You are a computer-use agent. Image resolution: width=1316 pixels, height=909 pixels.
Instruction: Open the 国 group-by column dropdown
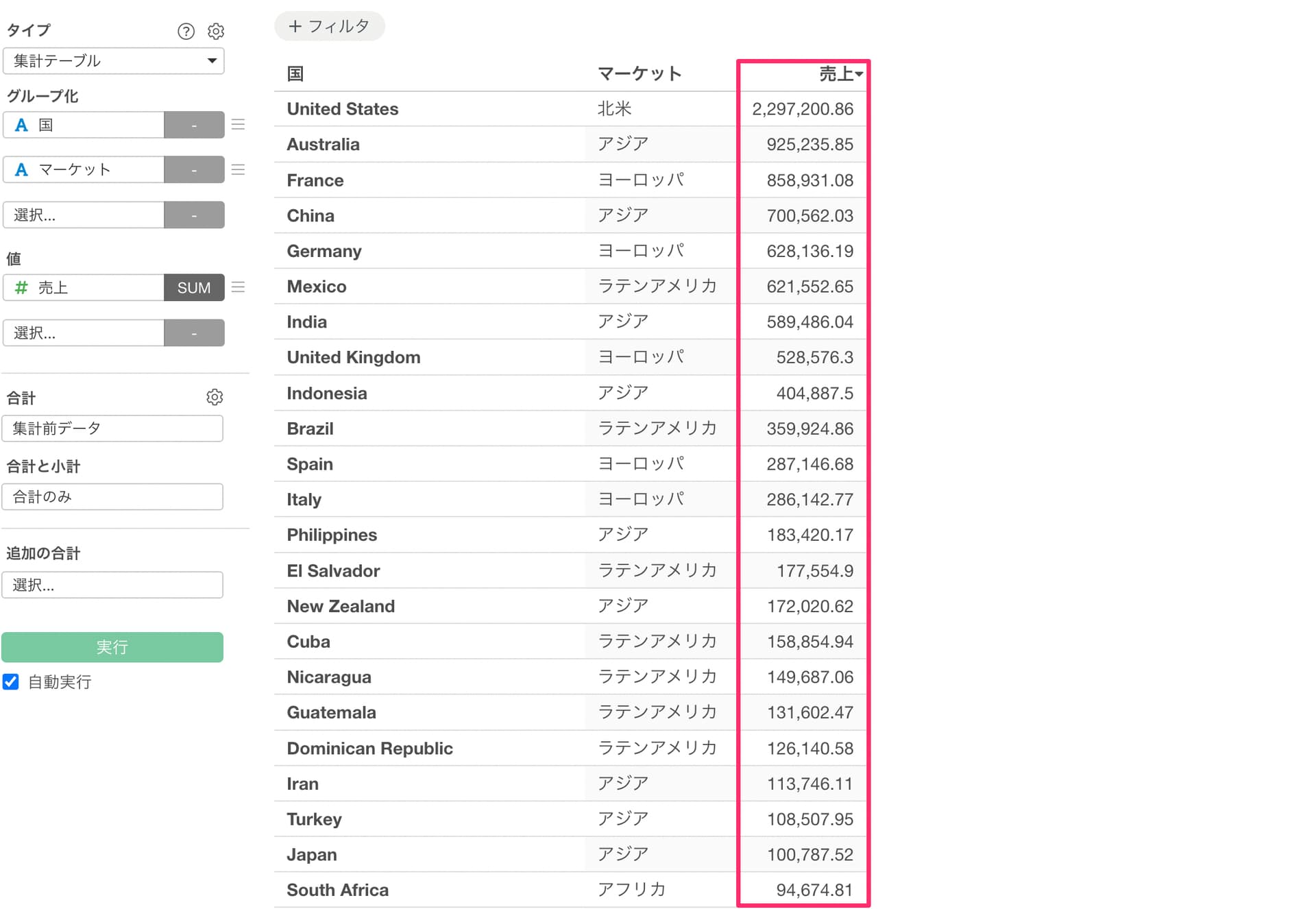coord(84,125)
